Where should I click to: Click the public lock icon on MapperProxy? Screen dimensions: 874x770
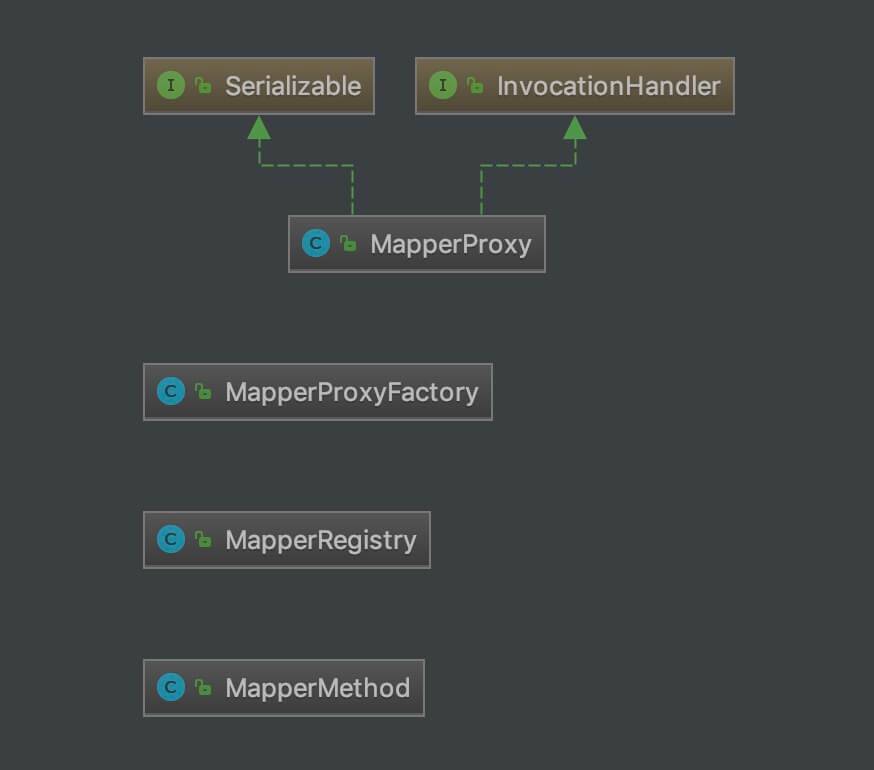(x=348, y=244)
